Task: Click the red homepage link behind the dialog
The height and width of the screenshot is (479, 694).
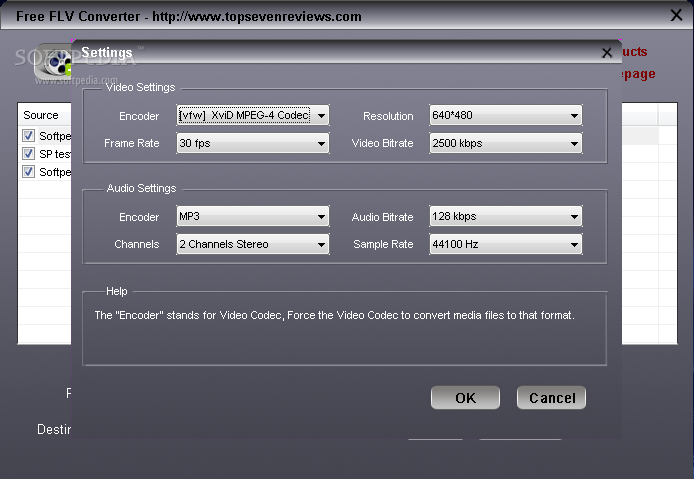Action: [638, 74]
